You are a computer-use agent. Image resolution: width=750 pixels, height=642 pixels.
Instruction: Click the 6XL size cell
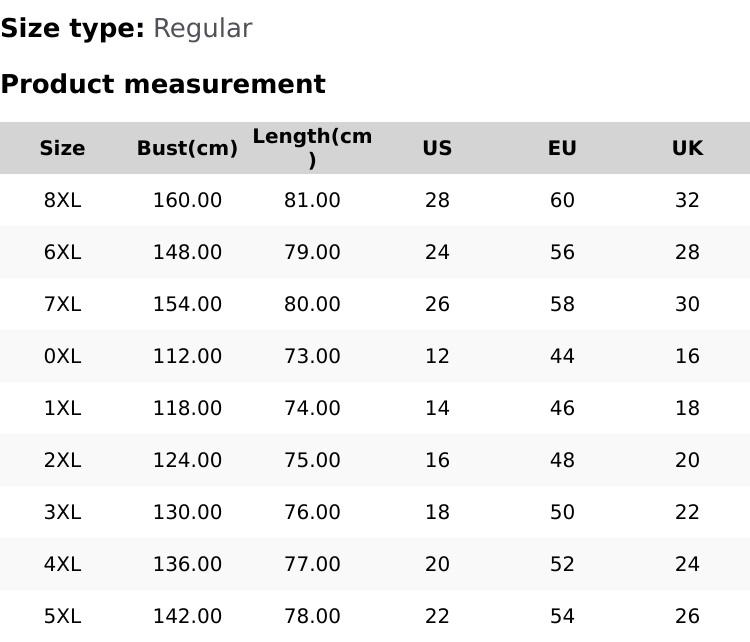[x=62, y=252]
